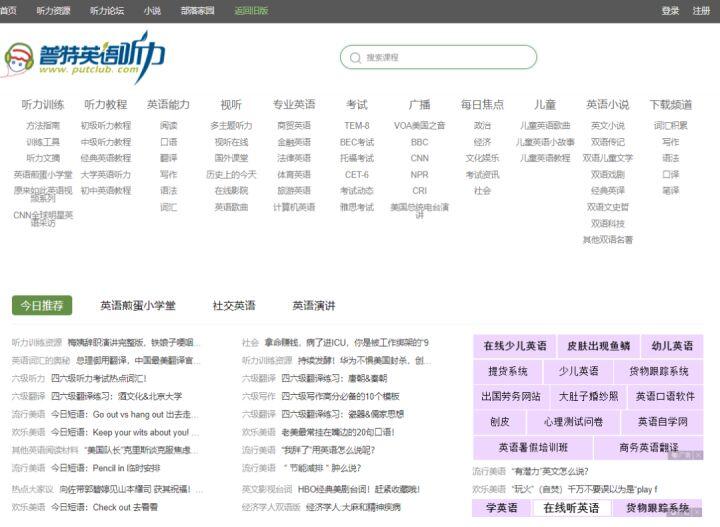Viewport: 720px width, 527px height.
Task: Open 小说 in top bar
Action: point(152,11)
